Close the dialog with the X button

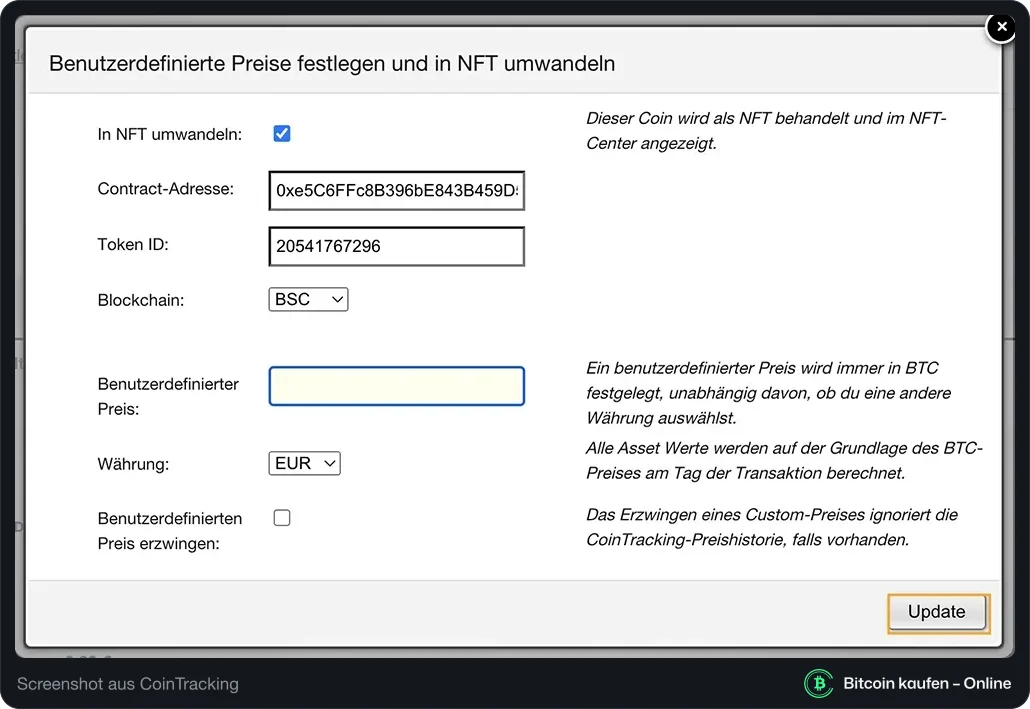1001,27
